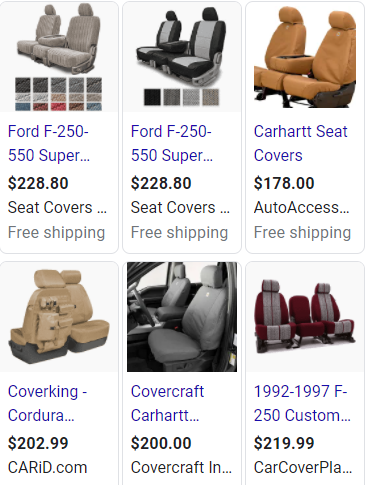The width and height of the screenshot is (369, 485).
Task: Open first Ford F-250-550 Super title link
Action: pos(49,143)
